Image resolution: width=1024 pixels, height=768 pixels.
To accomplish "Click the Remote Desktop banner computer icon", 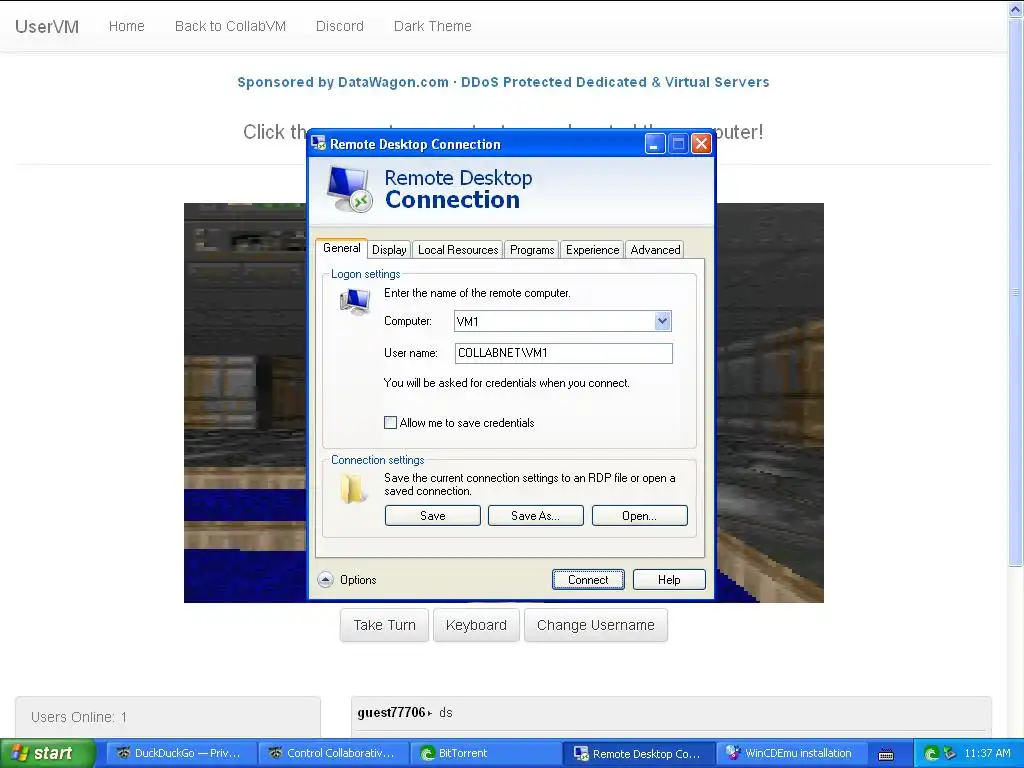I will [x=350, y=189].
